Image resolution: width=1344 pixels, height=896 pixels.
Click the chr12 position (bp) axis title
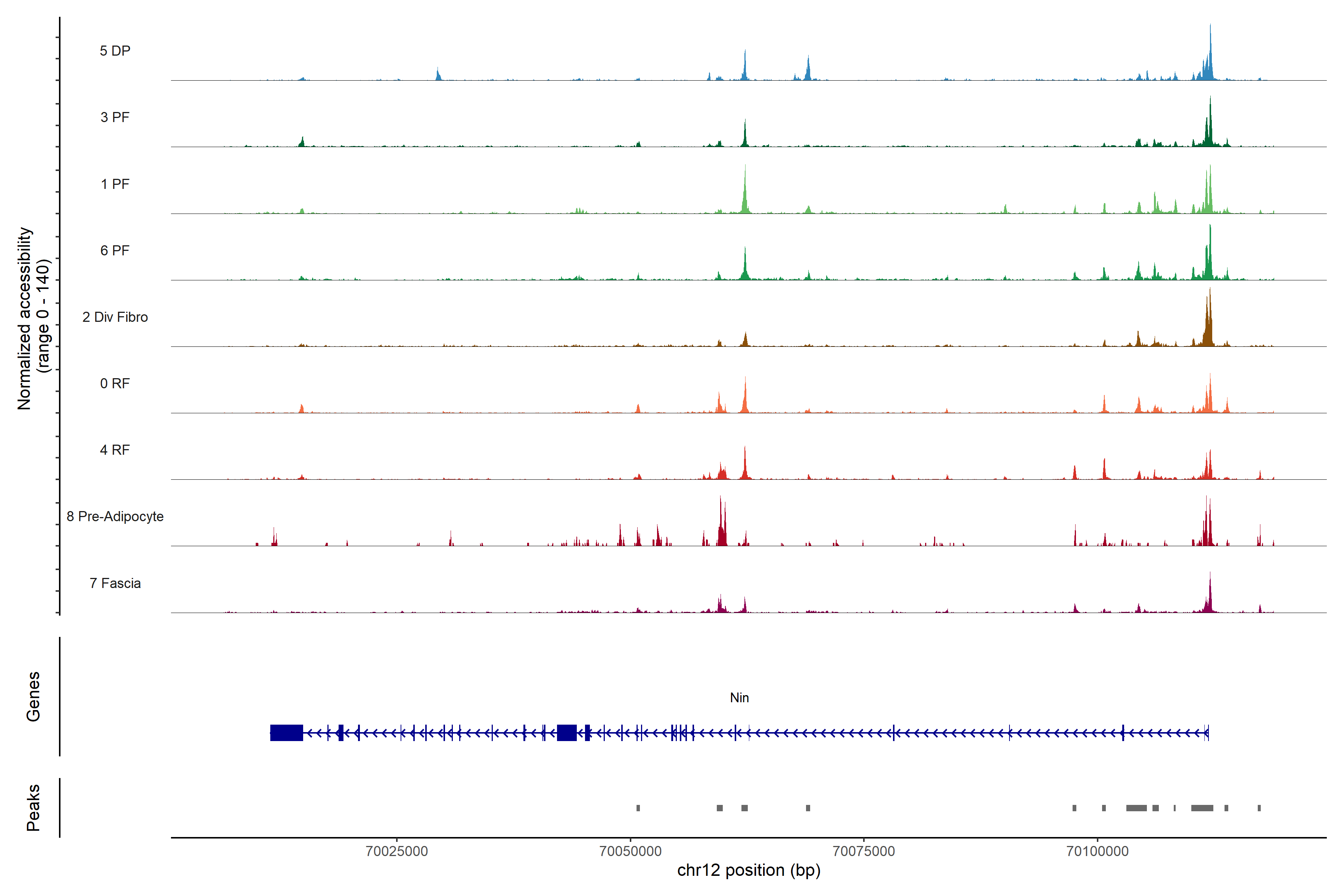749,870
